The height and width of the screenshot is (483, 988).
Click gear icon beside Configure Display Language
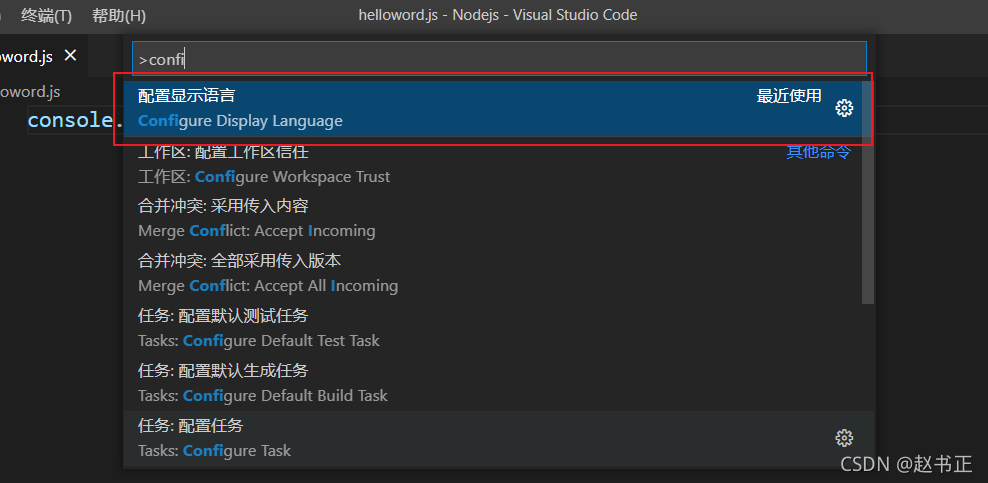coord(844,108)
